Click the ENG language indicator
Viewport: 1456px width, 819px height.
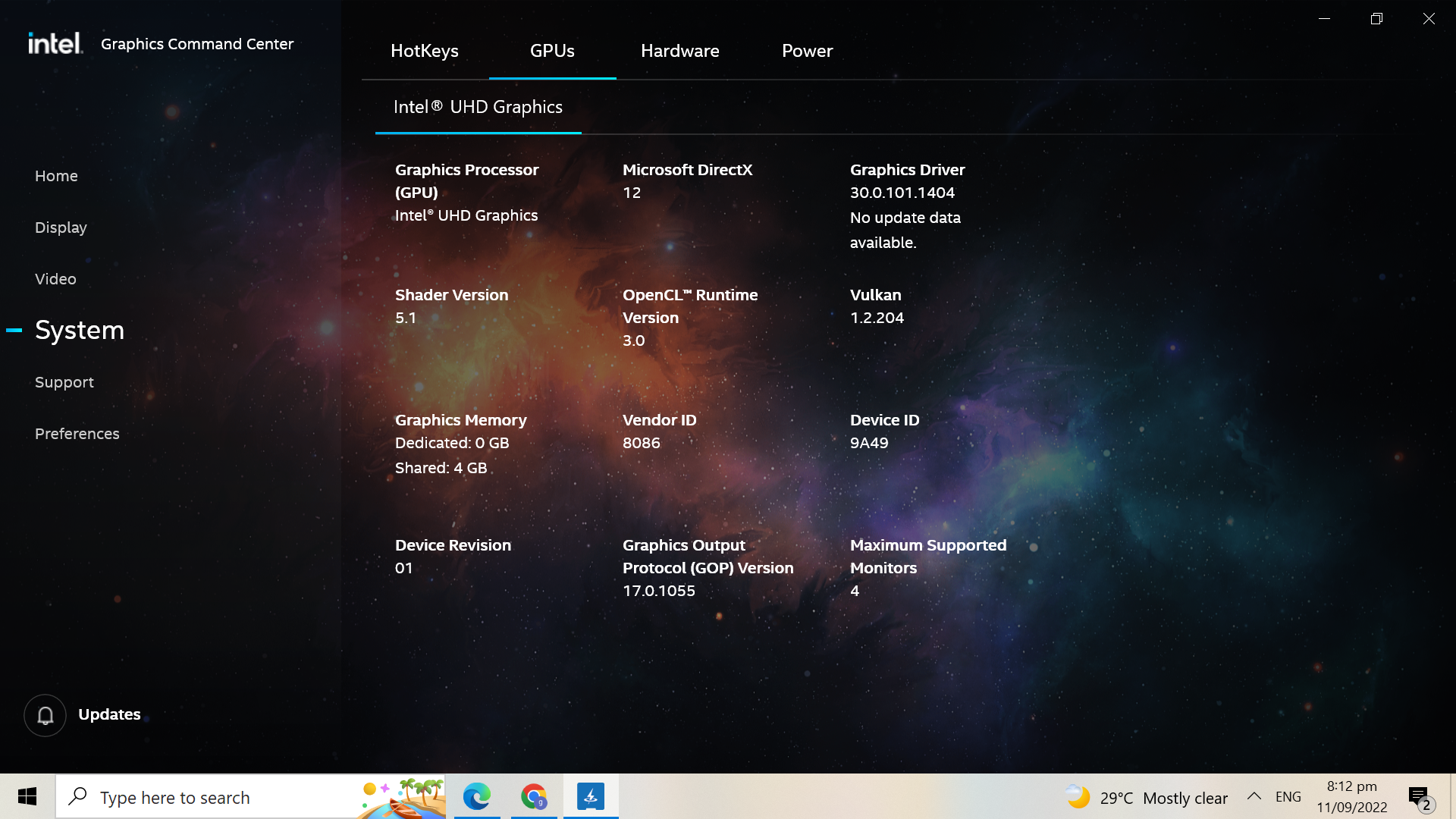1288,797
